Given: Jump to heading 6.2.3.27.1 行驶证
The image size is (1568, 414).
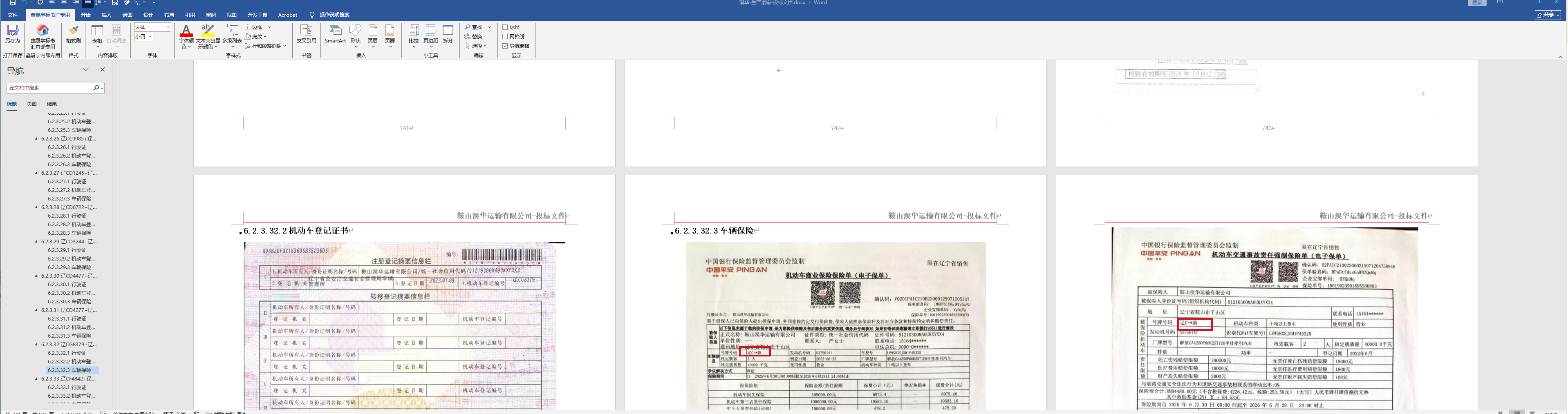Looking at the screenshot, I should point(67,182).
